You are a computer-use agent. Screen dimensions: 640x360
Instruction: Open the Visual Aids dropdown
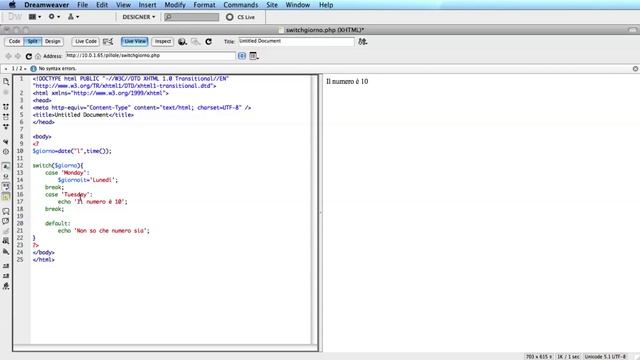tap(196, 41)
